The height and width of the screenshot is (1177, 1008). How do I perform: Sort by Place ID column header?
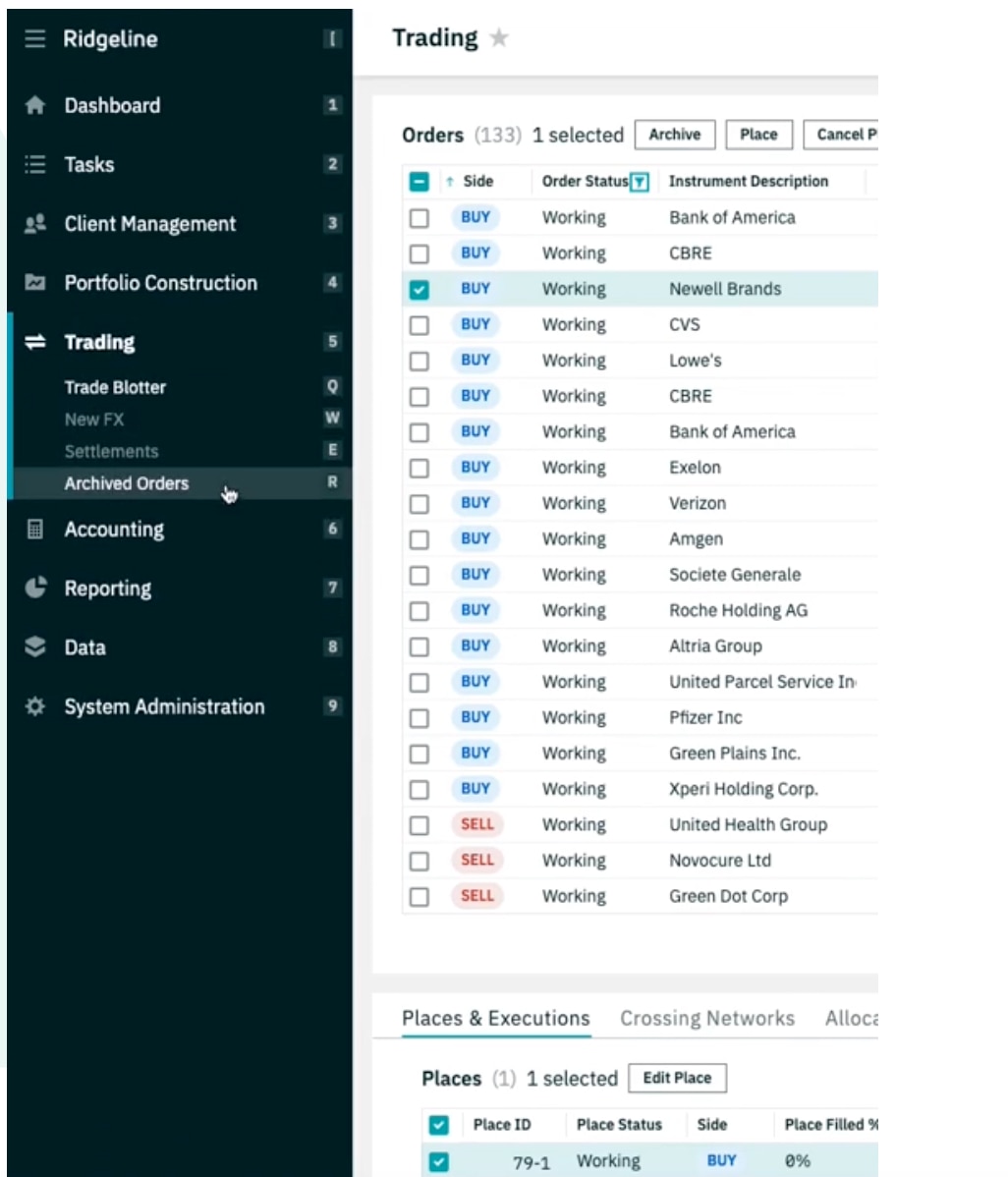501,1125
